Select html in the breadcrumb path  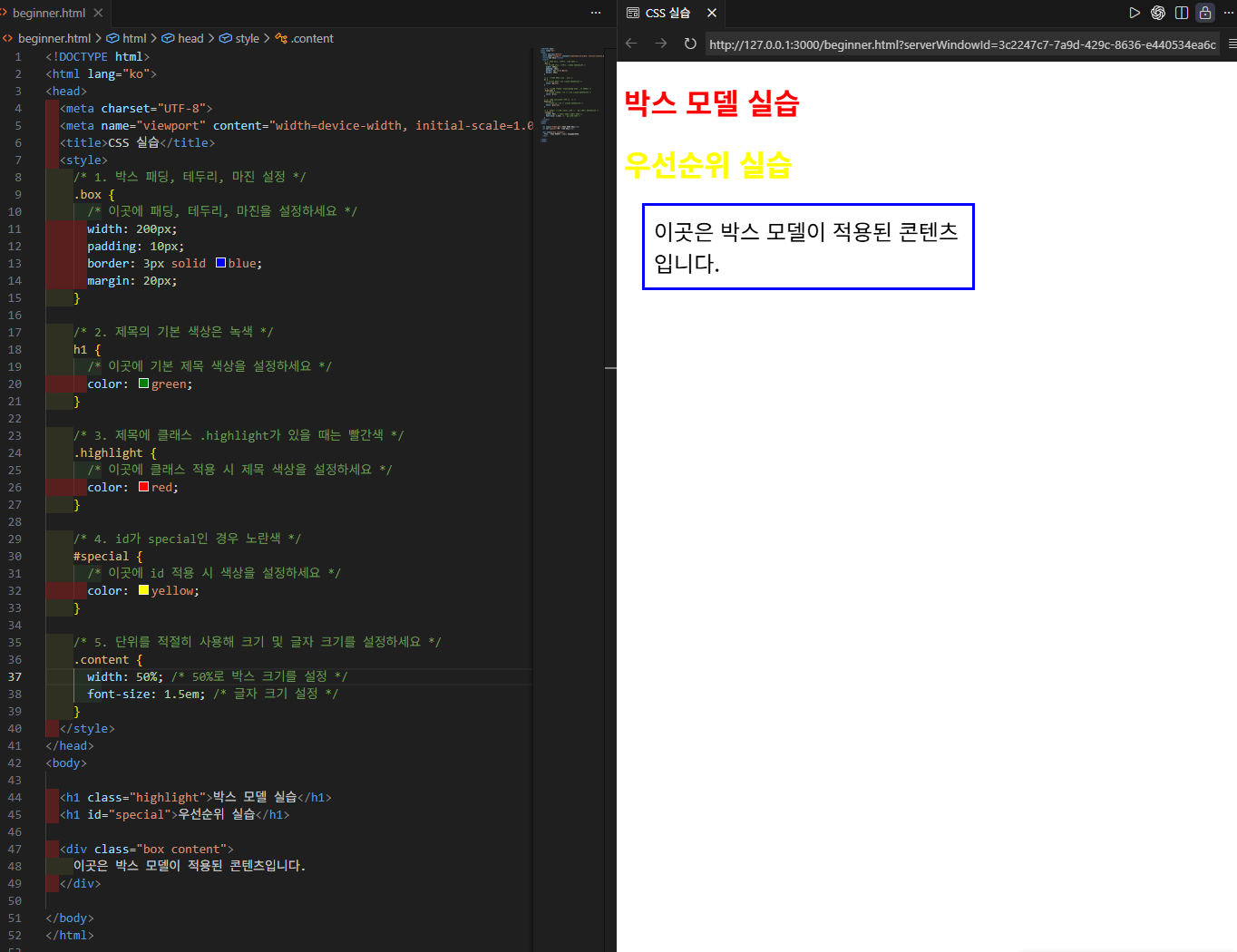(x=134, y=38)
